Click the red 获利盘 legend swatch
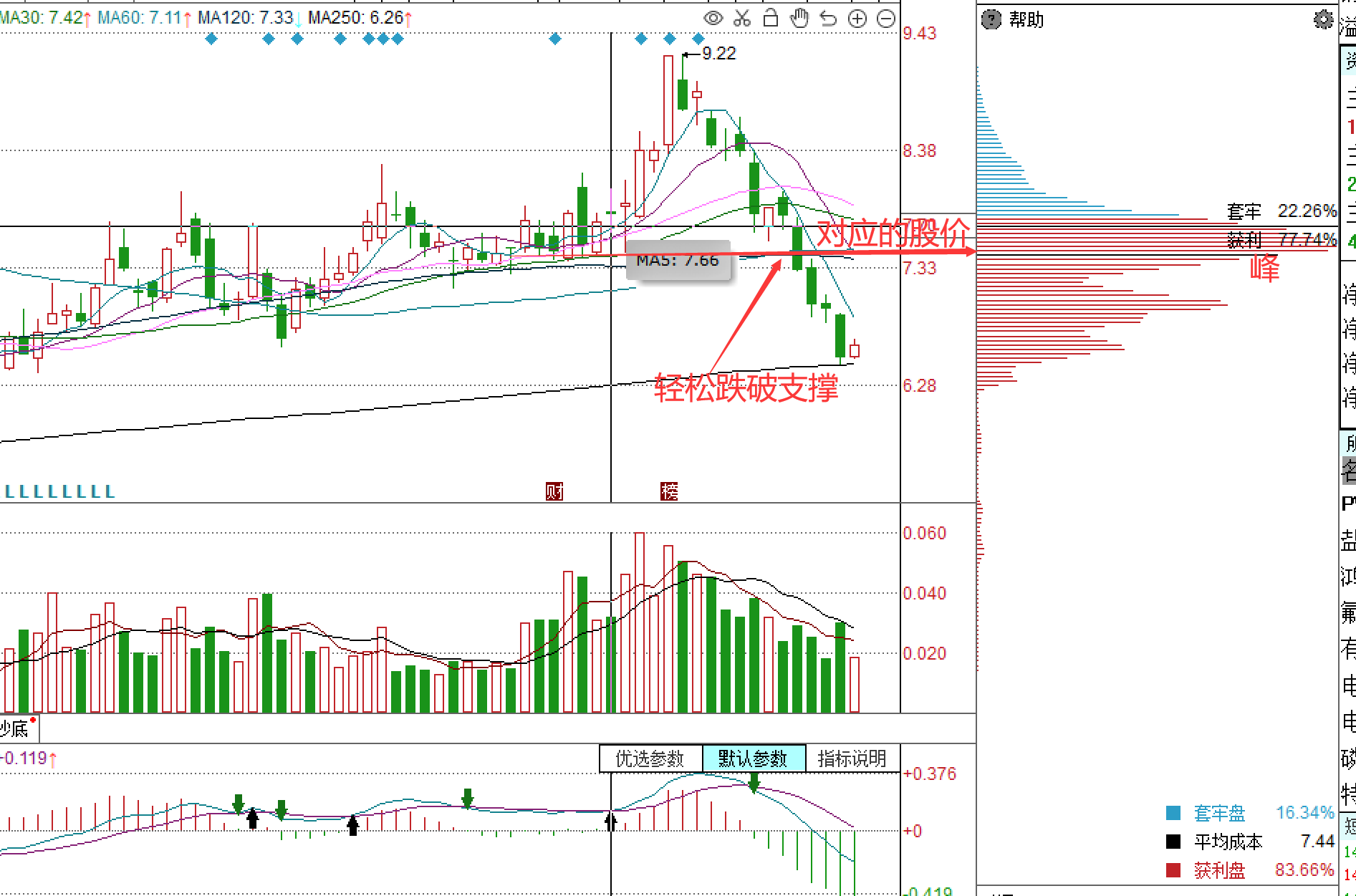This screenshot has width=1356, height=896. tap(1173, 870)
